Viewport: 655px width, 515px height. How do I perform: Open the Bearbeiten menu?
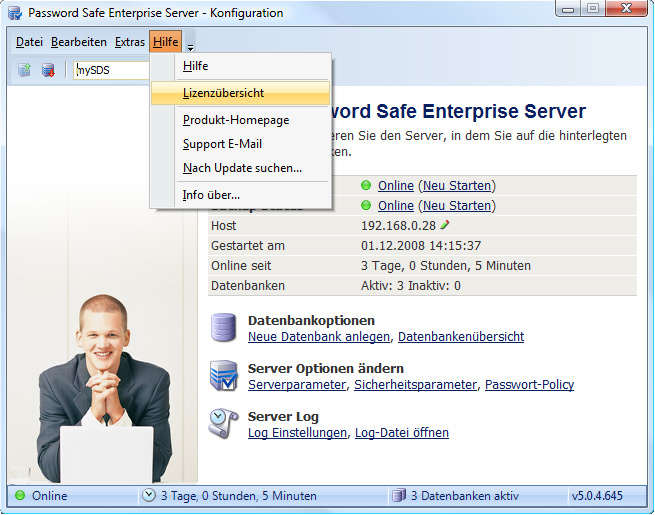(x=79, y=42)
